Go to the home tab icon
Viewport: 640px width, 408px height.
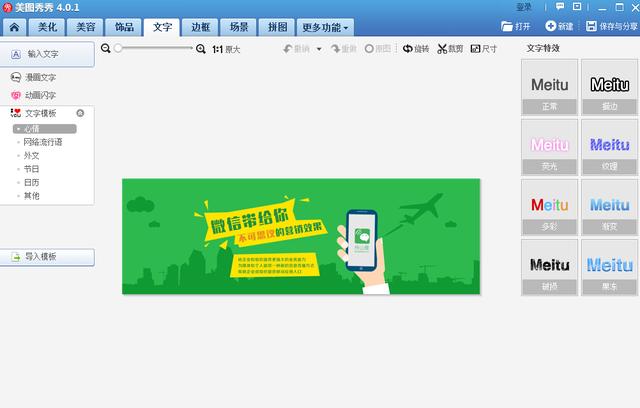click(x=14, y=27)
